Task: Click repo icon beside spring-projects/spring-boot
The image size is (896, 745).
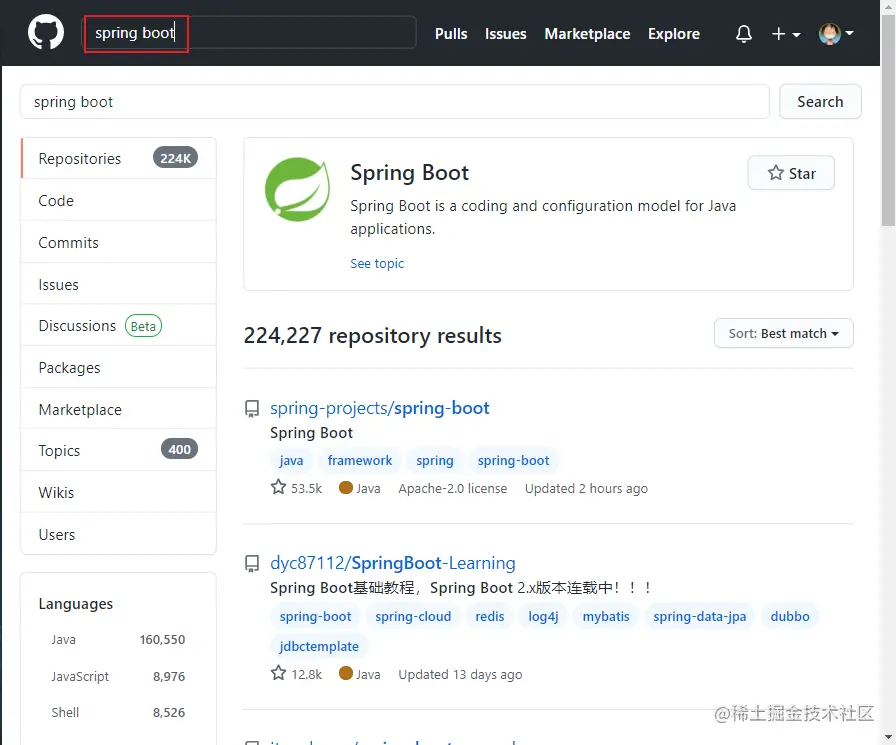Action: click(x=252, y=408)
